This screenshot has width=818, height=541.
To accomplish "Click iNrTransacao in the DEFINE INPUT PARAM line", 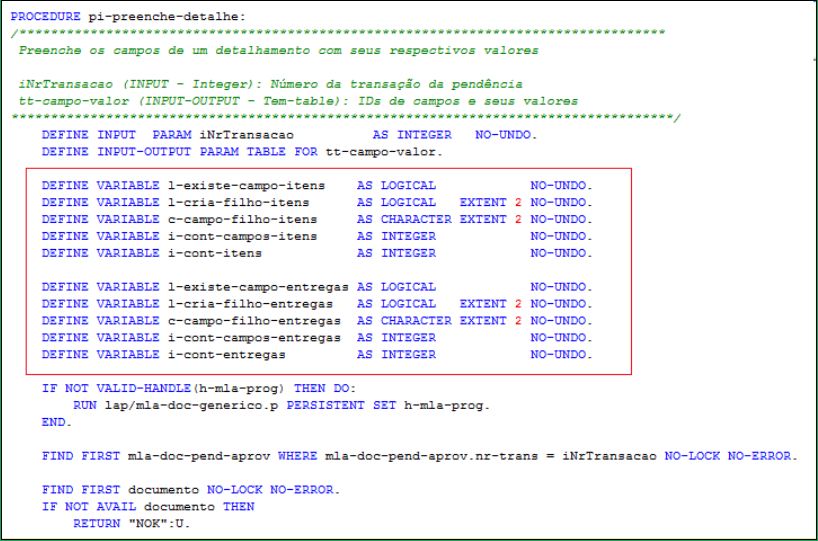I will 246,135.
